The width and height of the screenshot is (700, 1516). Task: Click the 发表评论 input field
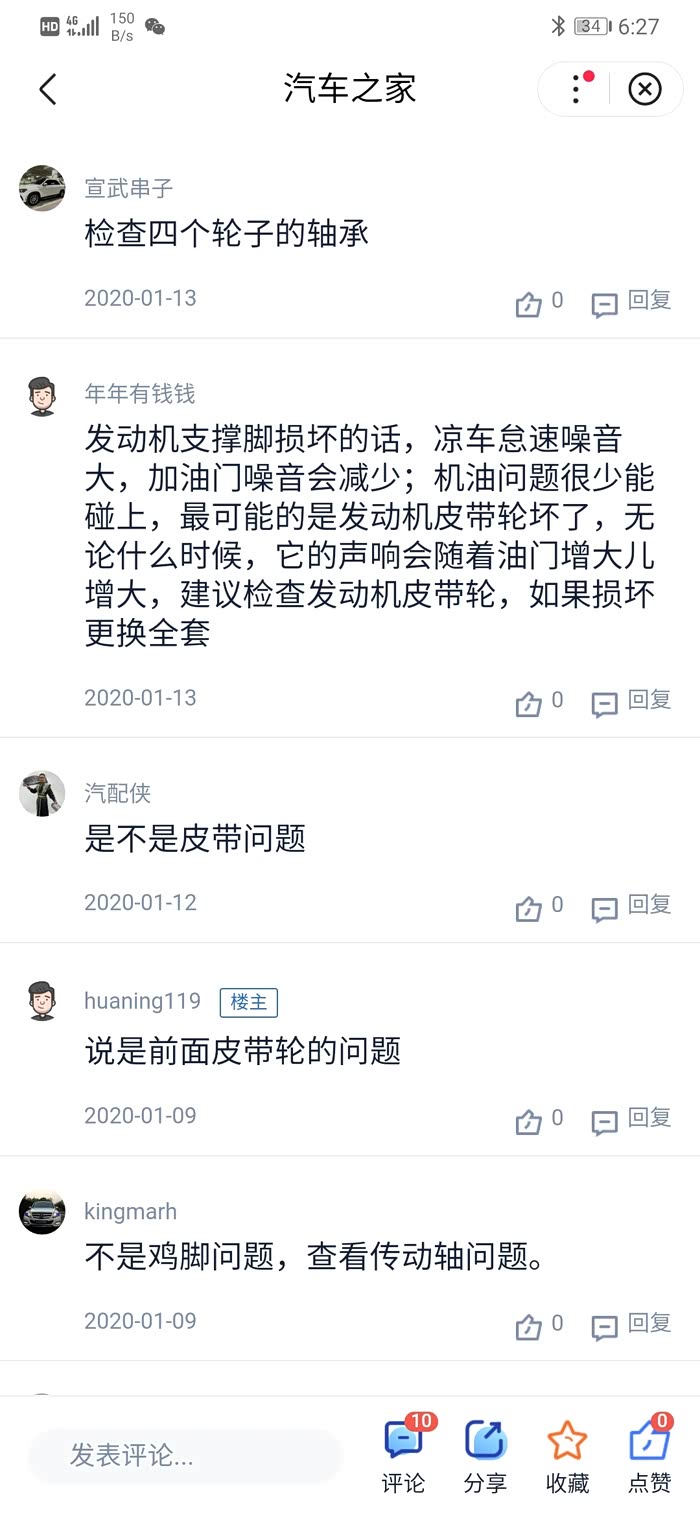pos(185,1455)
